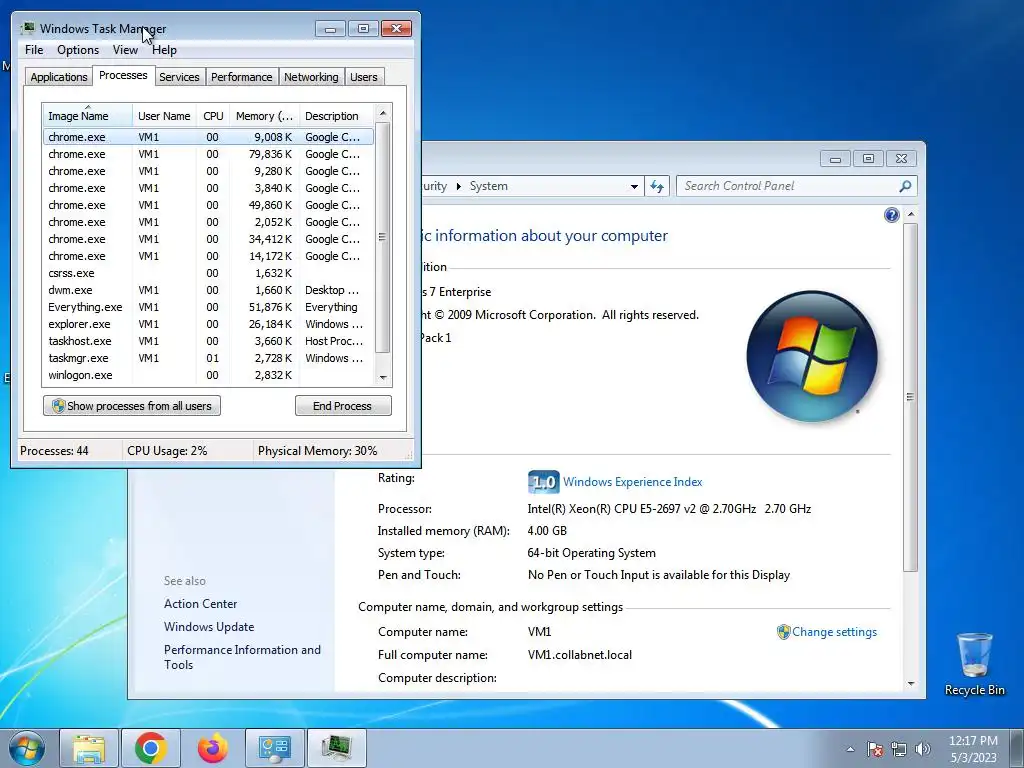Select chrome.exe row using 79,836 K
Viewport: 1024px width, 768px height.
208,154
